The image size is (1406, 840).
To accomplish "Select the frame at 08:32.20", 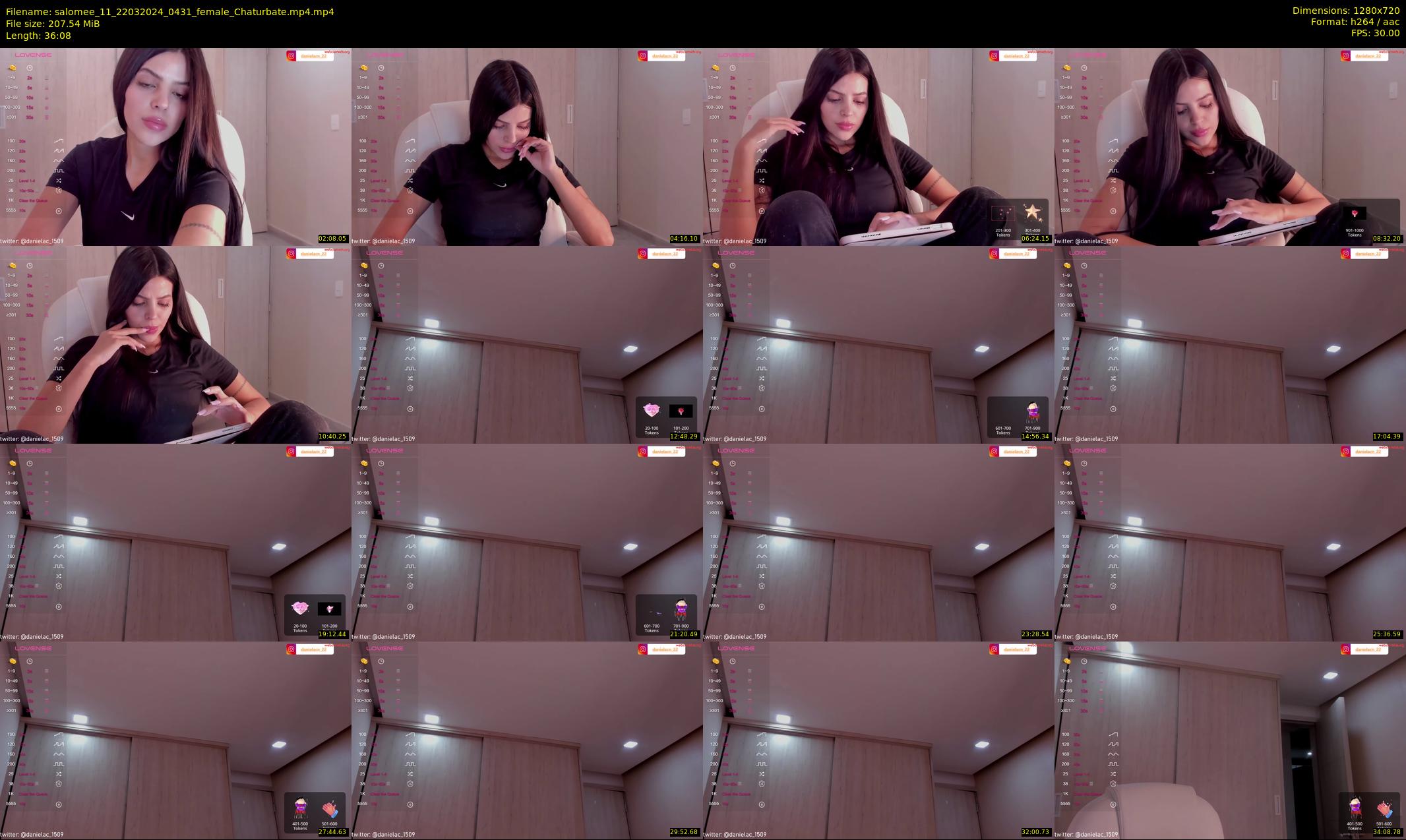I will 1230,146.
